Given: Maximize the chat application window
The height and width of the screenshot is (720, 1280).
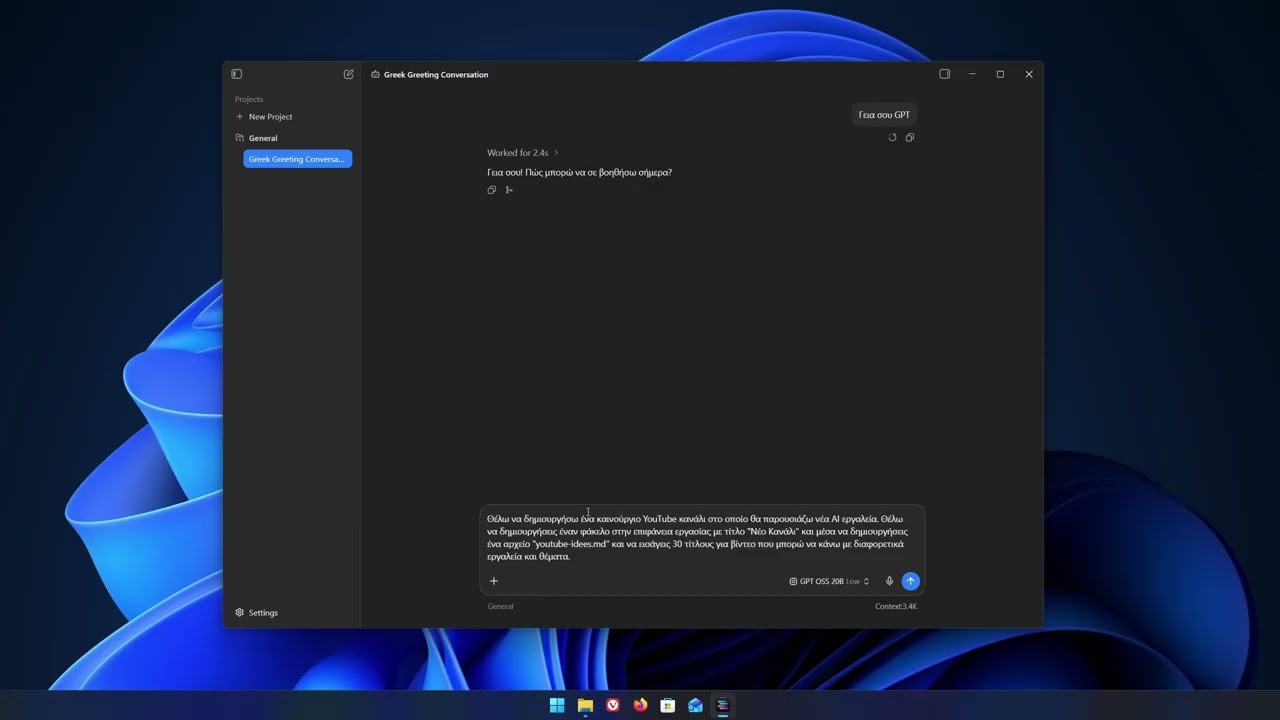Looking at the screenshot, I should [x=1000, y=74].
